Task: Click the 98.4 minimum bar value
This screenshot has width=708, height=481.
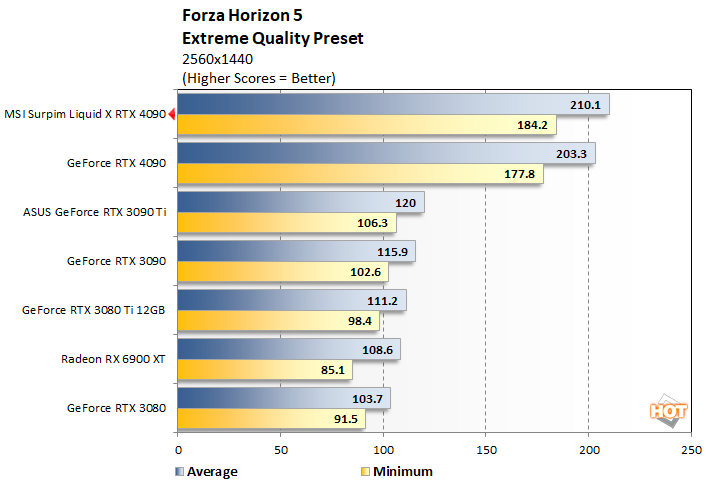Action: click(x=359, y=321)
